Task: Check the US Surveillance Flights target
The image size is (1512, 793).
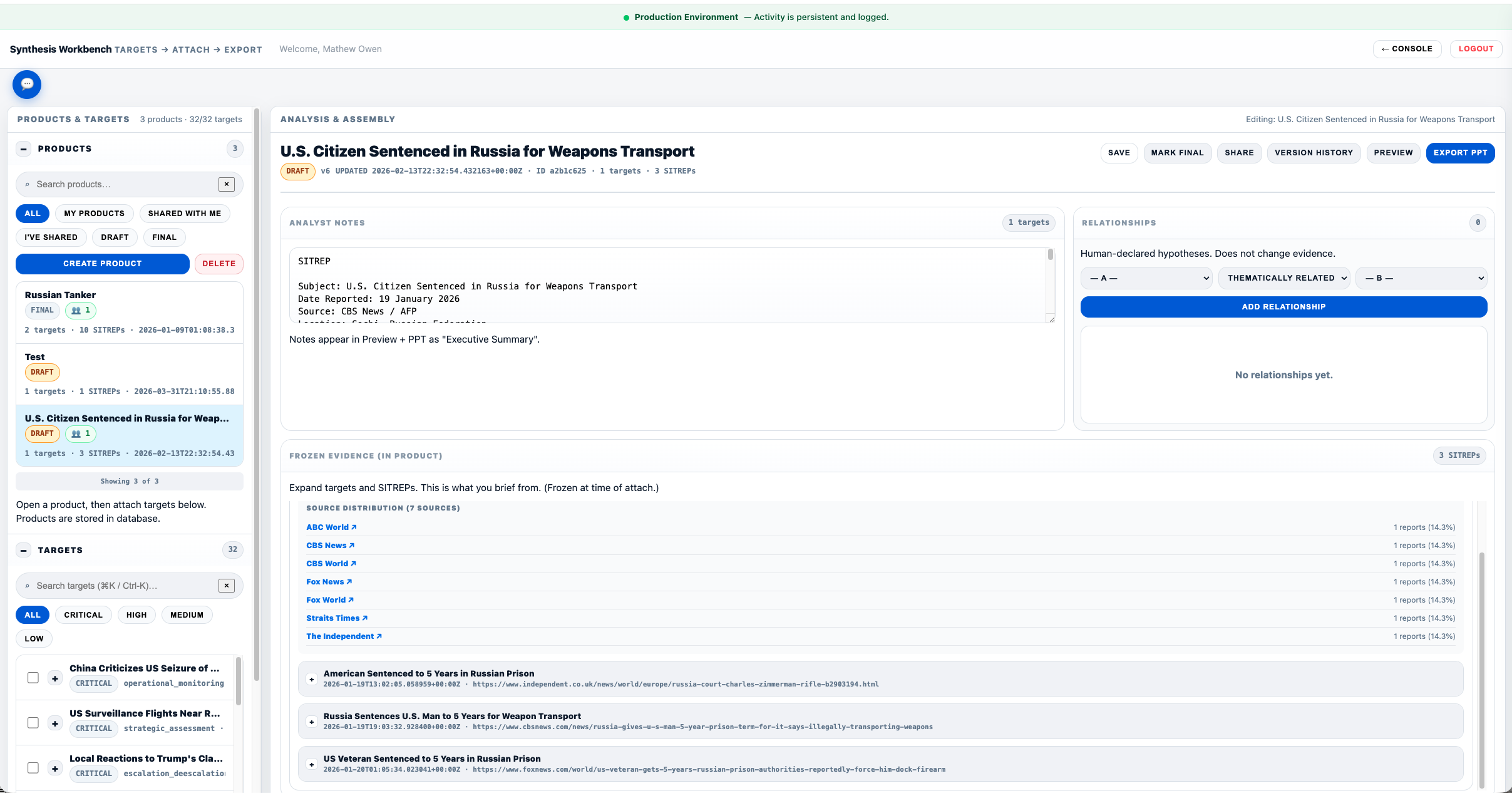Action: click(33, 722)
